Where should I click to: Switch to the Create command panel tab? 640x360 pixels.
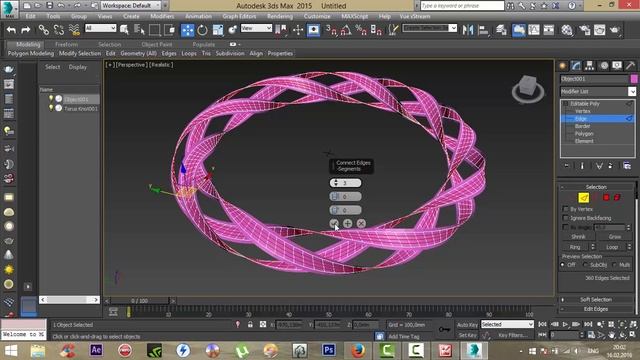[562, 66]
